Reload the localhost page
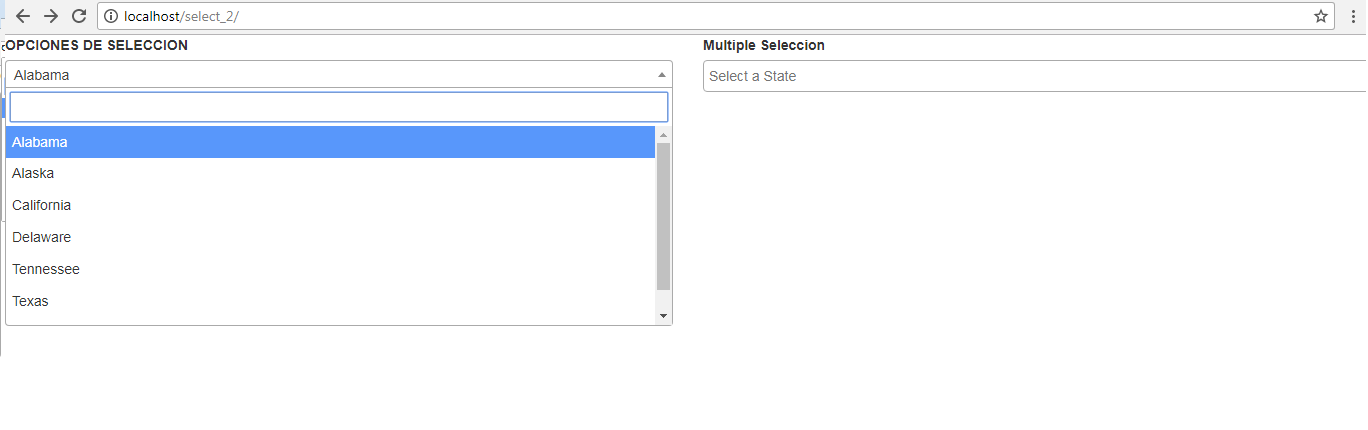 [x=79, y=16]
